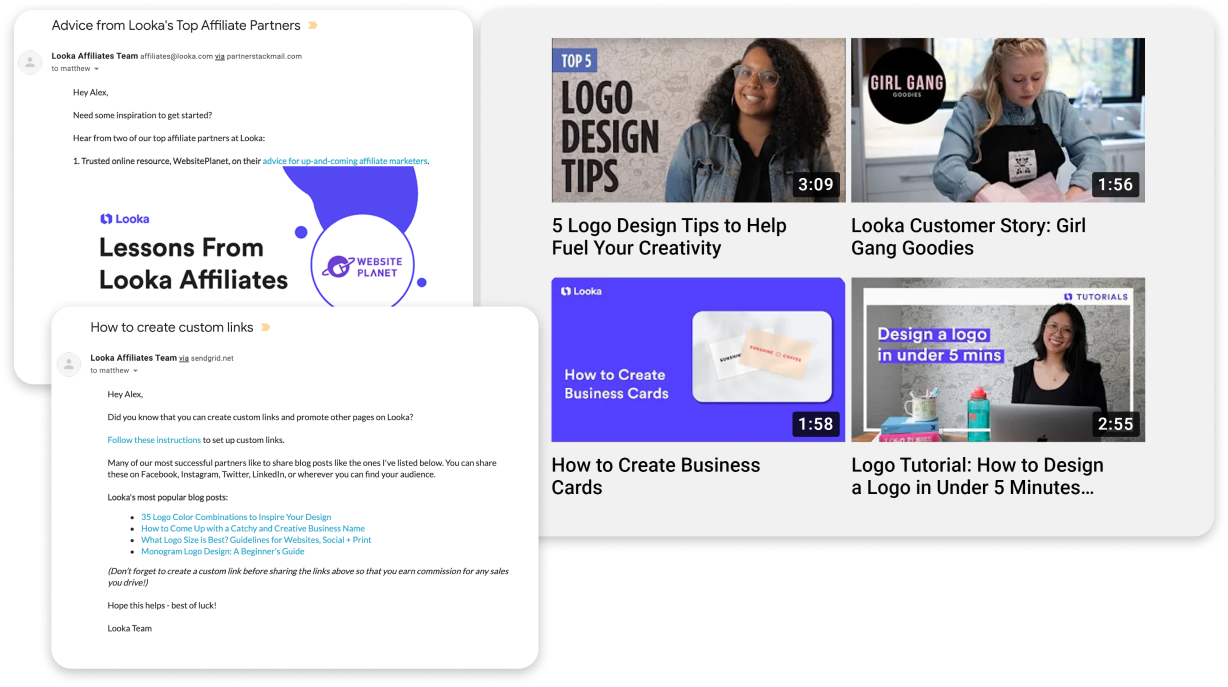Click sender name "Looka Affiliates Team" in the Advice email

pos(95,56)
